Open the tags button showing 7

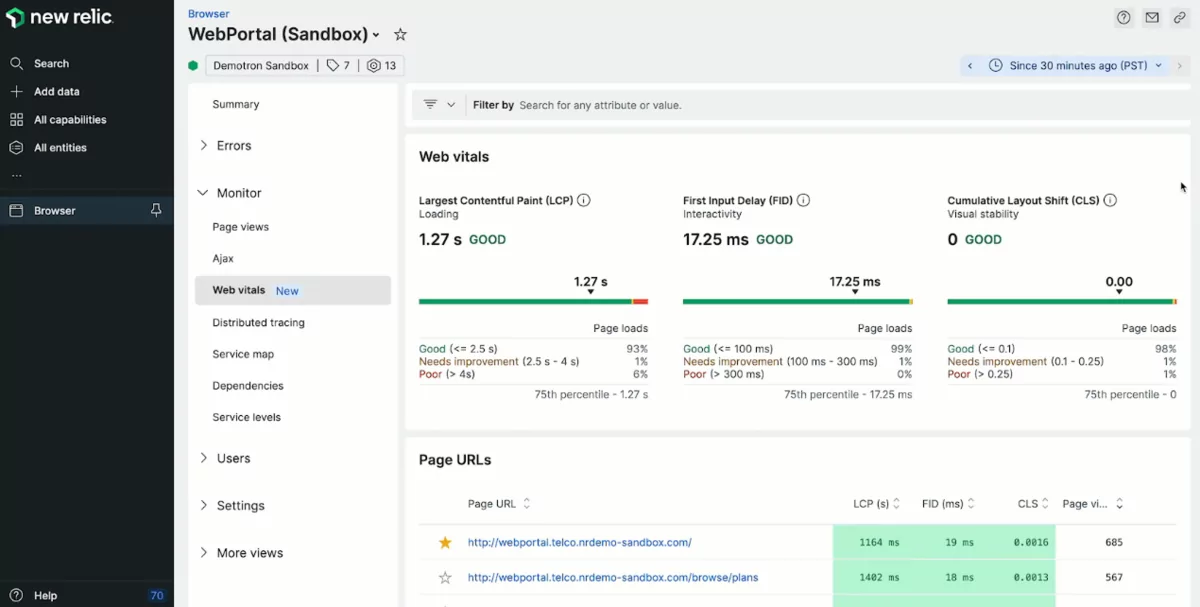click(338, 65)
